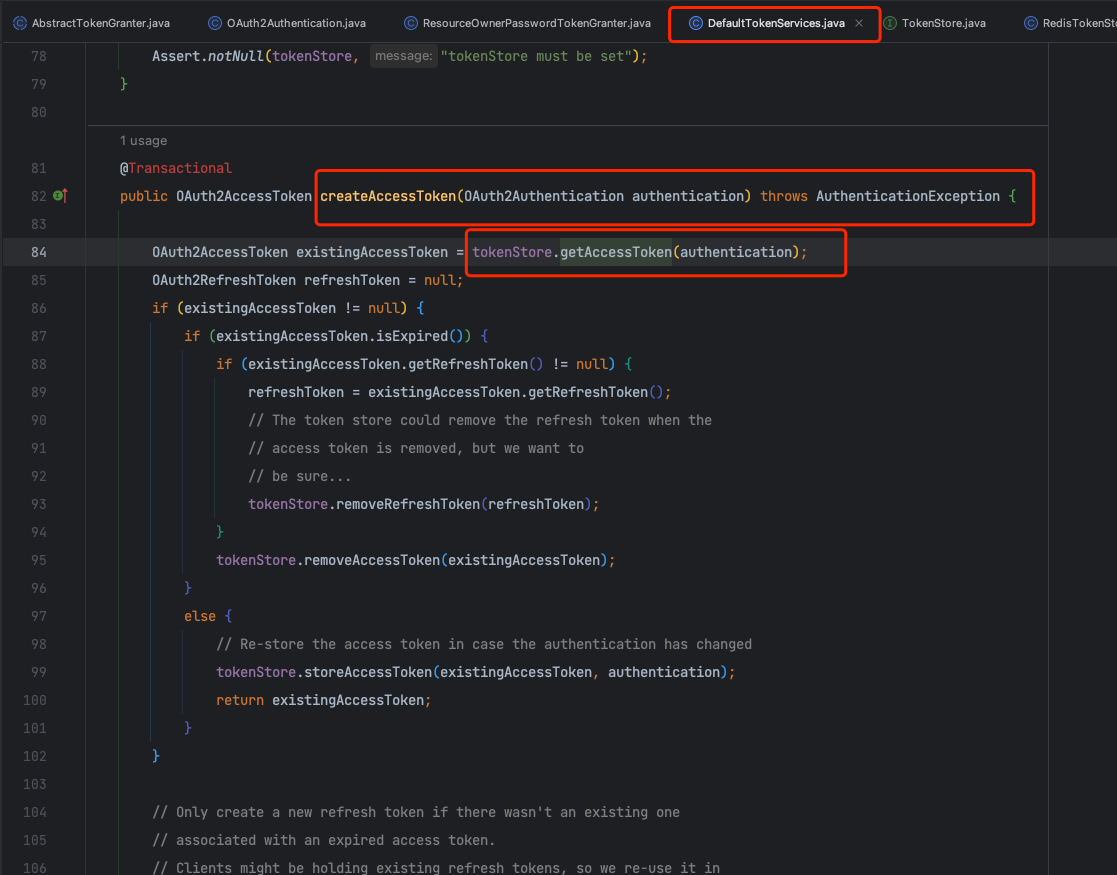Click the implemented-method gutter icon on line 82
This screenshot has width=1117, height=875.
click(x=60, y=196)
